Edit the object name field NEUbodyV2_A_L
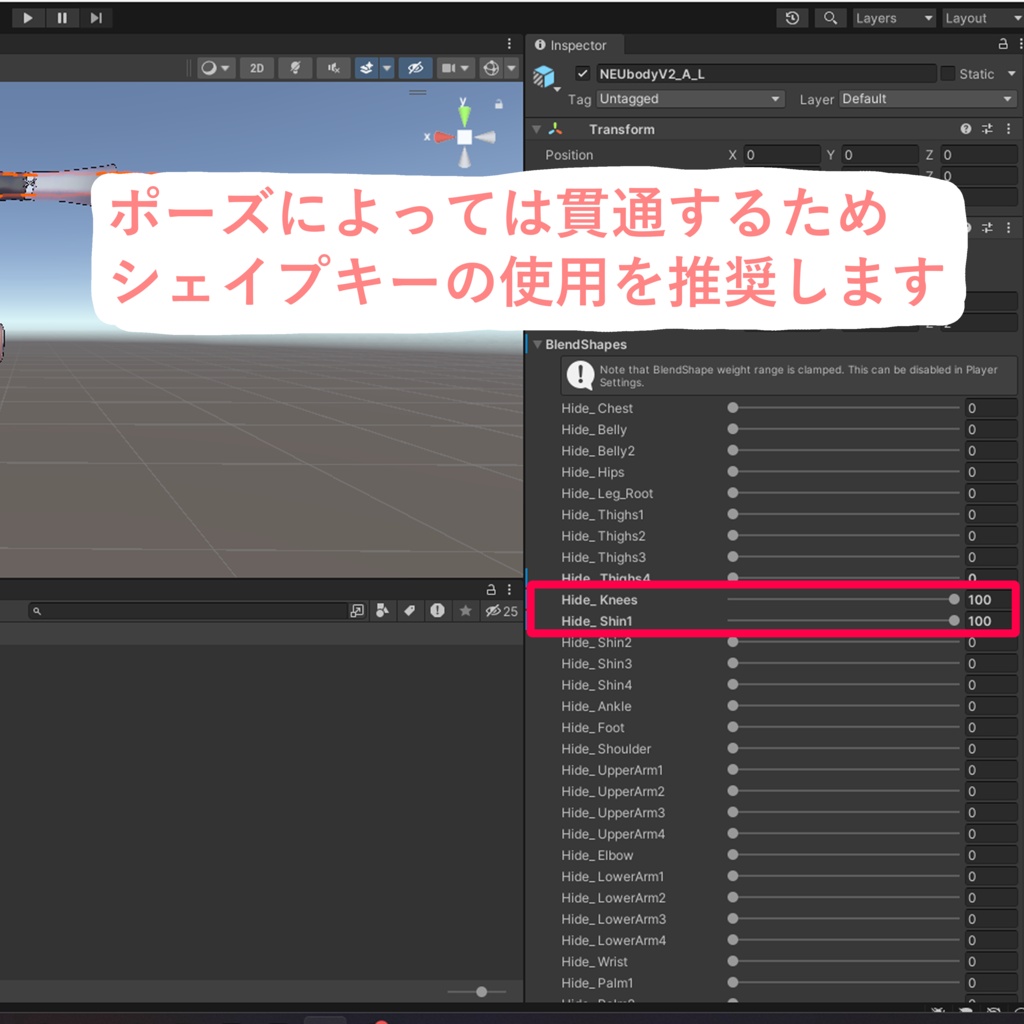Image resolution: width=1024 pixels, height=1024 pixels. point(765,74)
